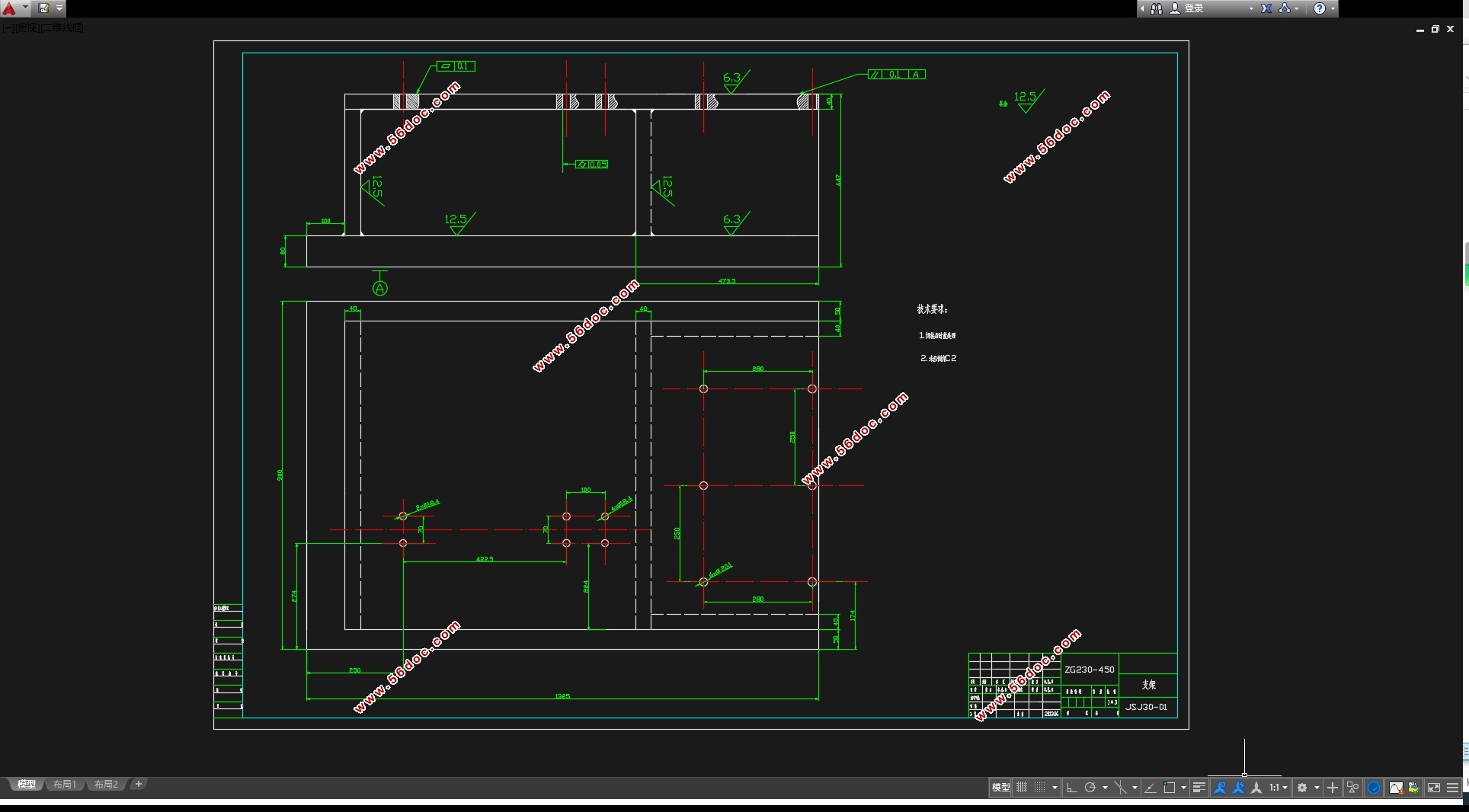The width and height of the screenshot is (1469, 812).
Task: Toggle 2D object snap
Action: (x=1169, y=788)
